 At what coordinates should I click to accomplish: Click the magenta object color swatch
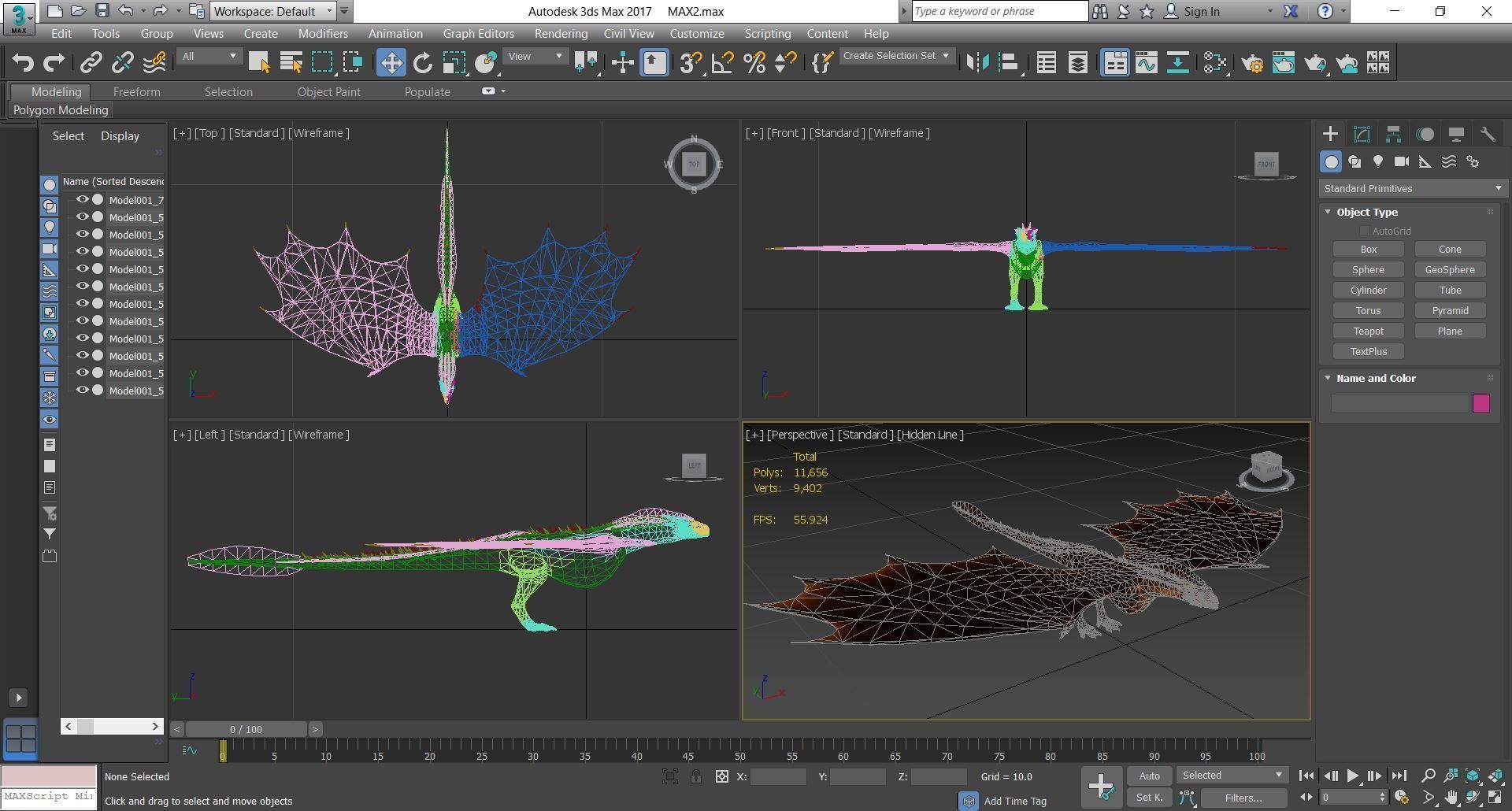pos(1480,403)
